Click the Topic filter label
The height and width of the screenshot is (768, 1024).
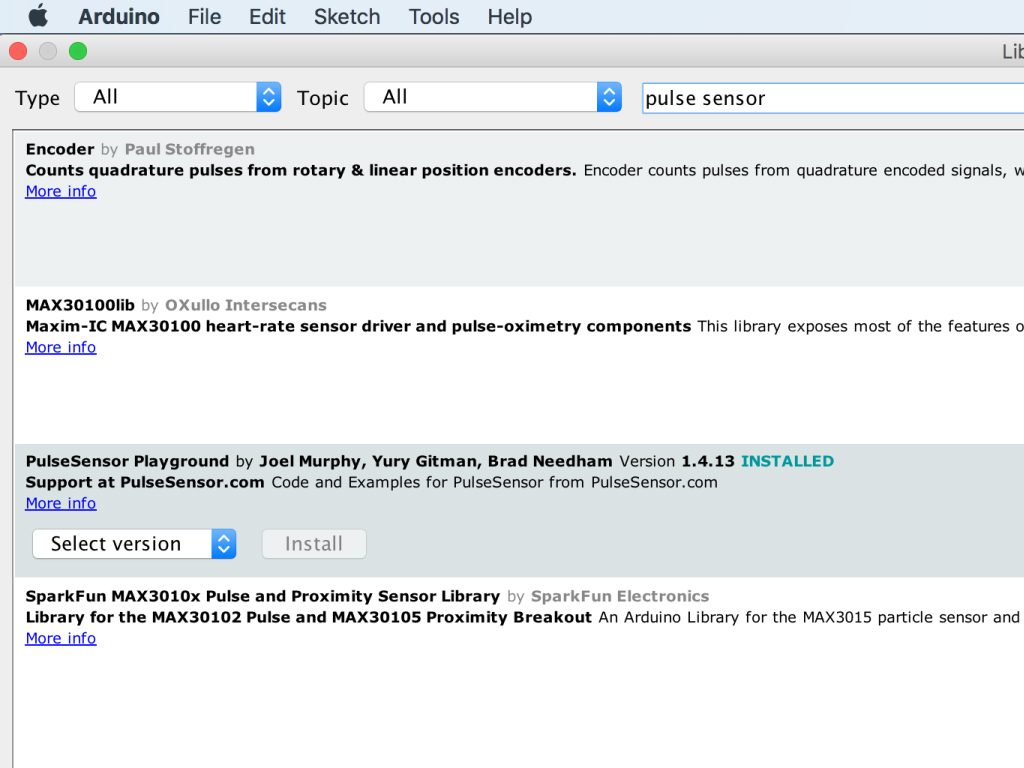[323, 98]
